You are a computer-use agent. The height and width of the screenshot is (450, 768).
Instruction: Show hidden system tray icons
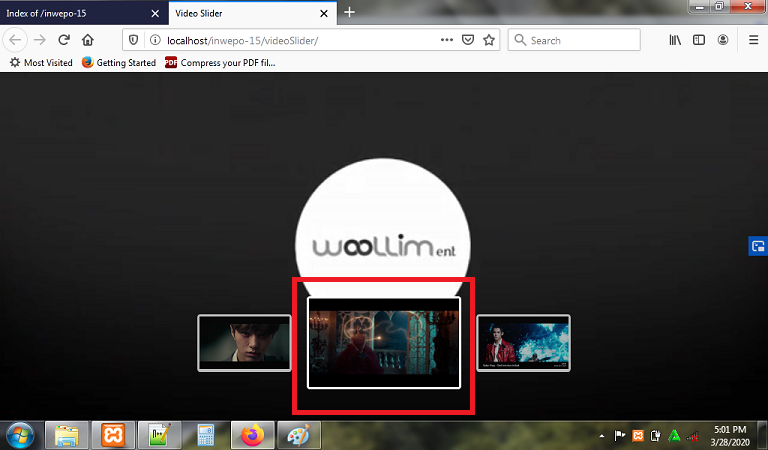(x=602, y=435)
